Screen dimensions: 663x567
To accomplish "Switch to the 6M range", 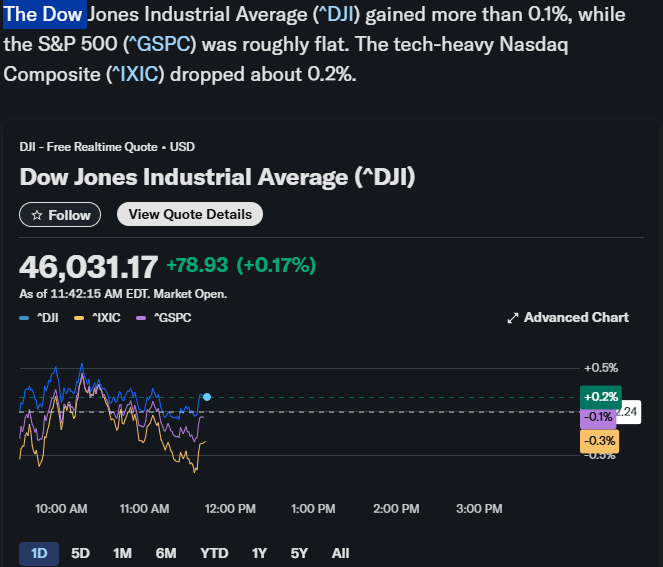I will 166,553.
